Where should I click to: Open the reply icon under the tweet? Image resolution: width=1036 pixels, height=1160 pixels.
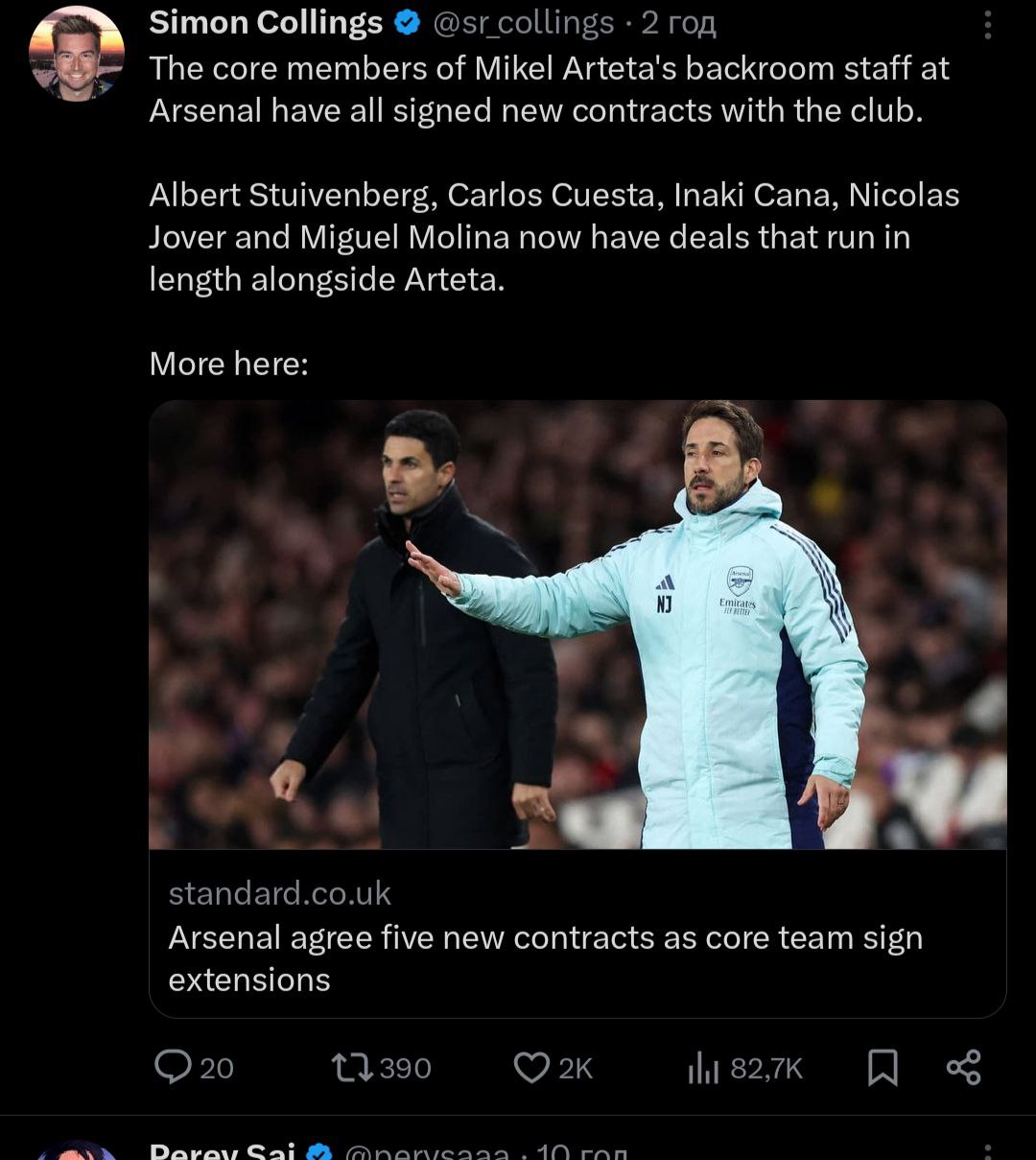point(173,1067)
